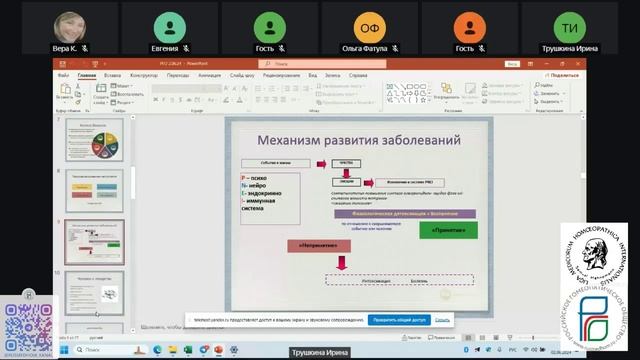Click the PowerPoint taskbar icon

(219, 350)
